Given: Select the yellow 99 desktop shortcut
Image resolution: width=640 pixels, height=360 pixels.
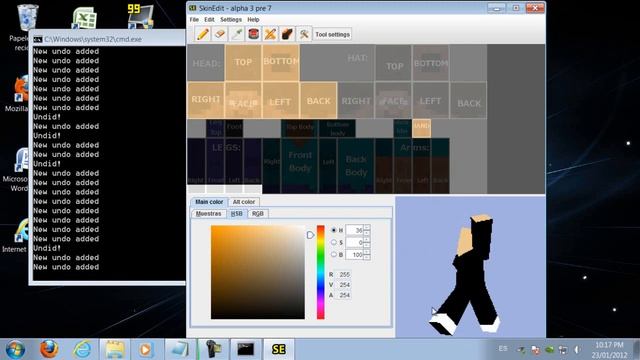Looking at the screenshot, I should click(x=140, y=17).
